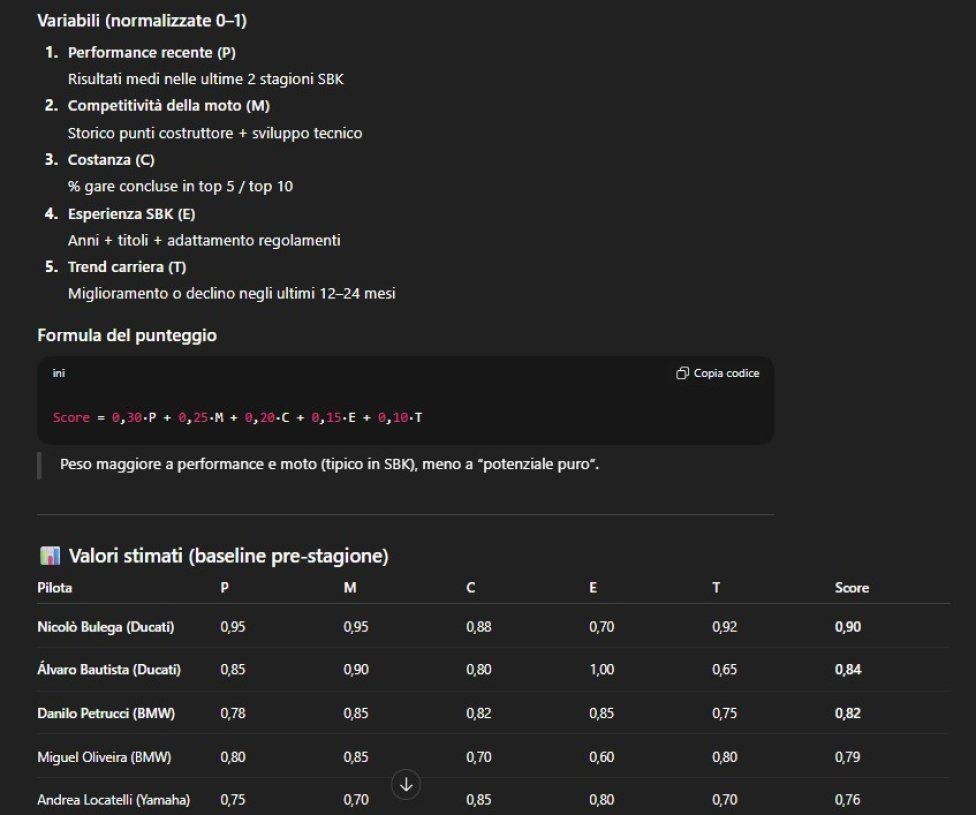Click Bautista's Score value 0,84
This screenshot has height=815, width=976.
(x=848, y=670)
